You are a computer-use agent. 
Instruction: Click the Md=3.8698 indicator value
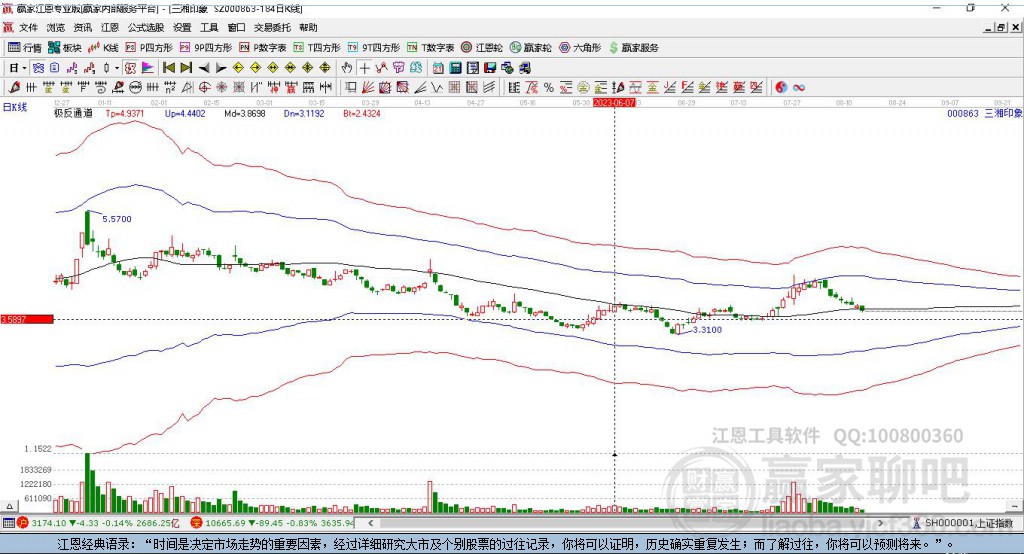point(245,113)
